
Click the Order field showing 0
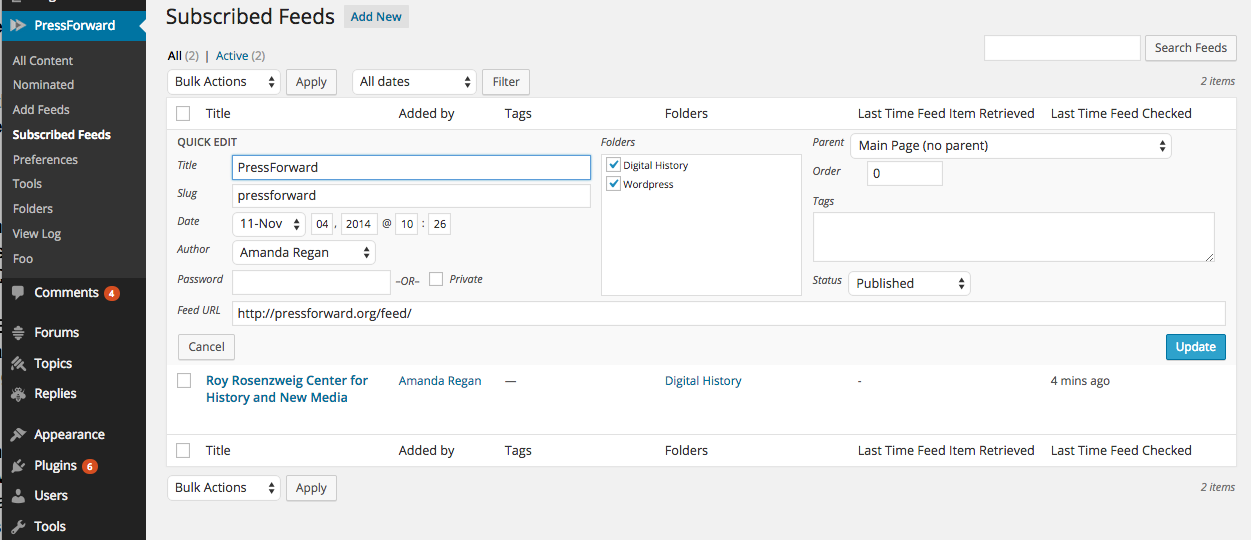point(904,174)
